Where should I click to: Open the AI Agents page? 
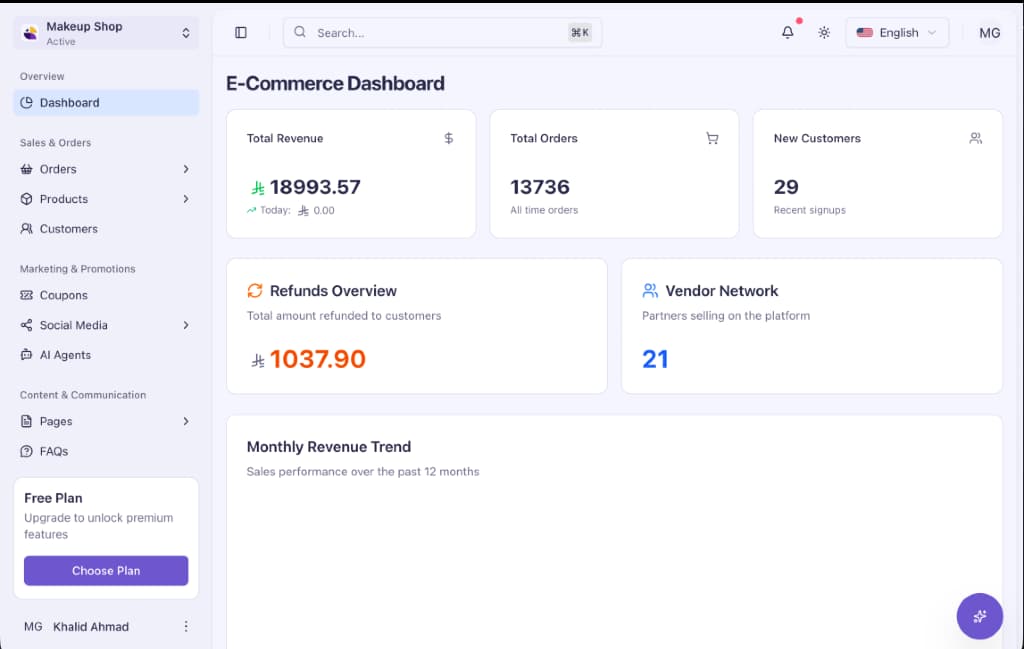66,355
